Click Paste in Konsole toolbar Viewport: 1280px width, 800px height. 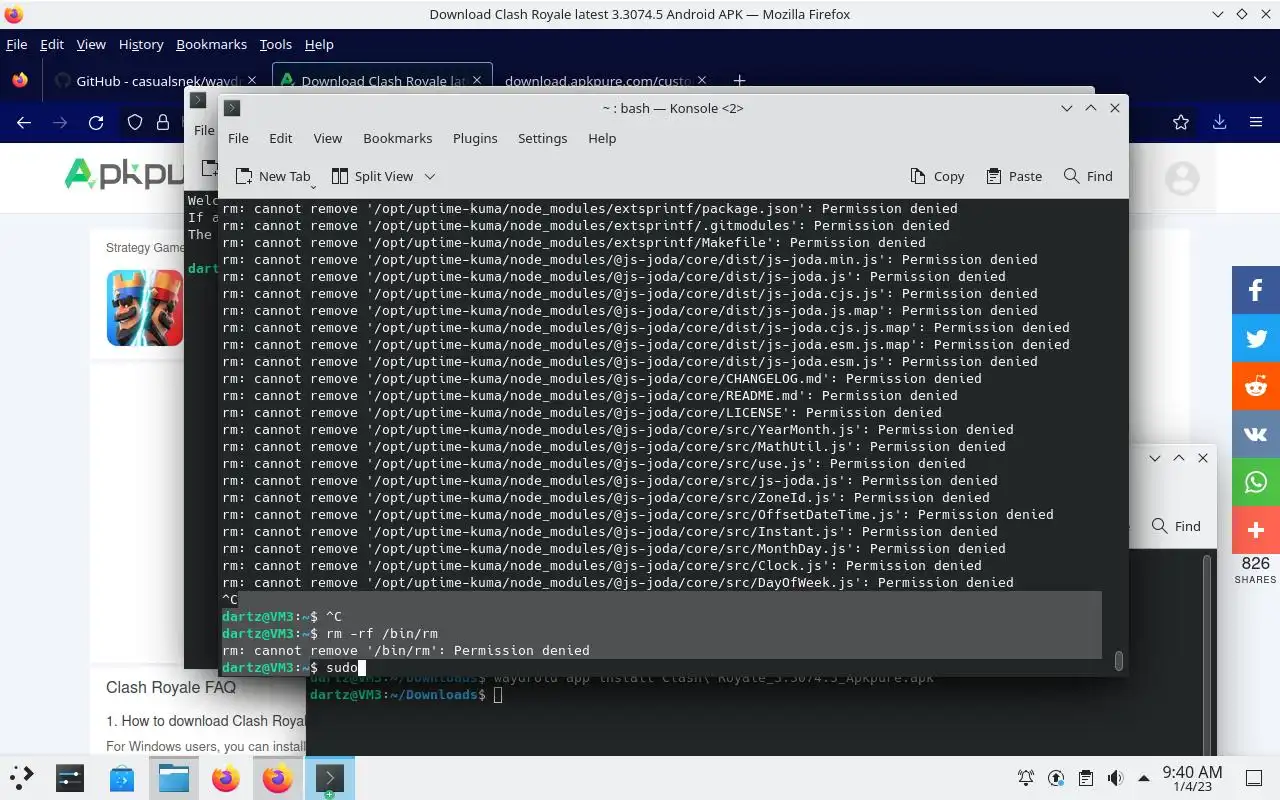click(x=1014, y=176)
